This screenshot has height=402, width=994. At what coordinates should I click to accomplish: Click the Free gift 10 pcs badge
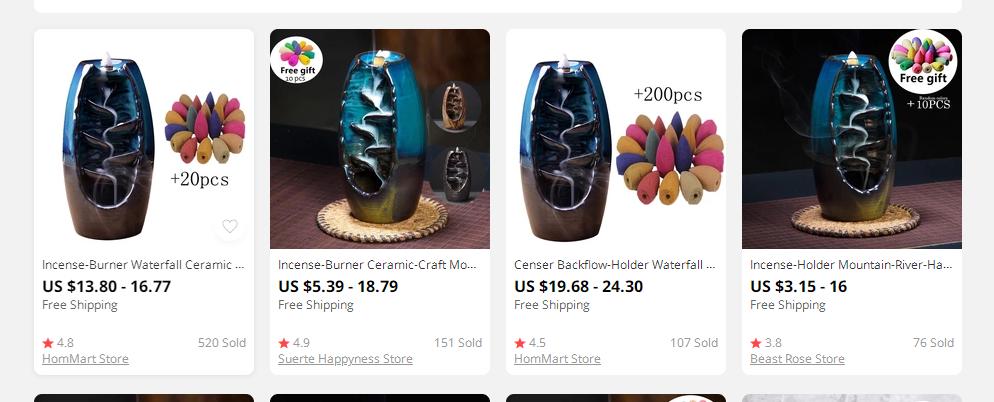pos(297,60)
